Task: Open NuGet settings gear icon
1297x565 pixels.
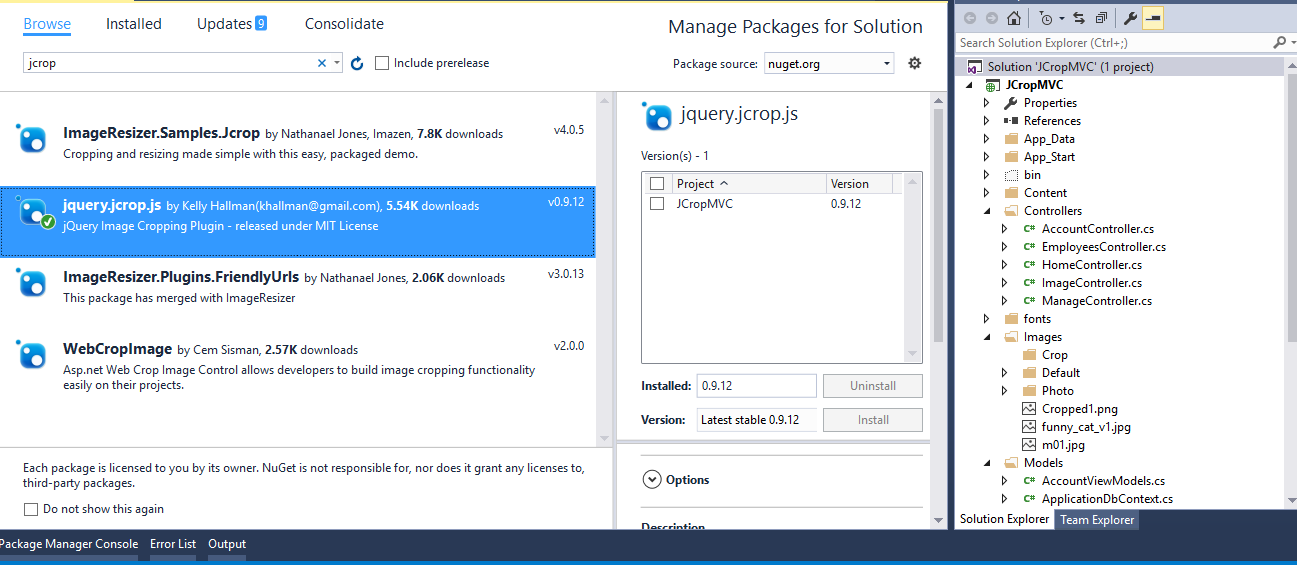Action: click(x=914, y=63)
